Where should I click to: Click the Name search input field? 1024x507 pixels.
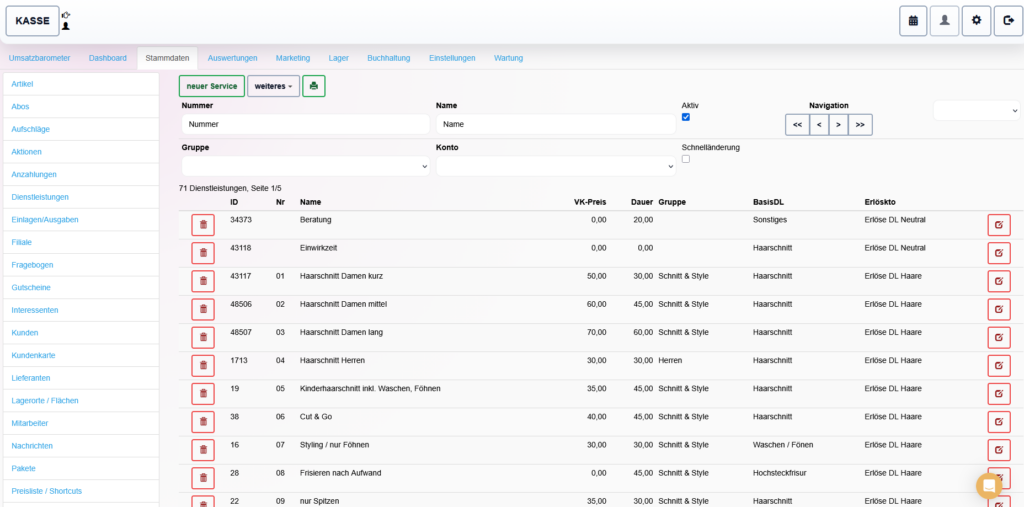(x=556, y=124)
